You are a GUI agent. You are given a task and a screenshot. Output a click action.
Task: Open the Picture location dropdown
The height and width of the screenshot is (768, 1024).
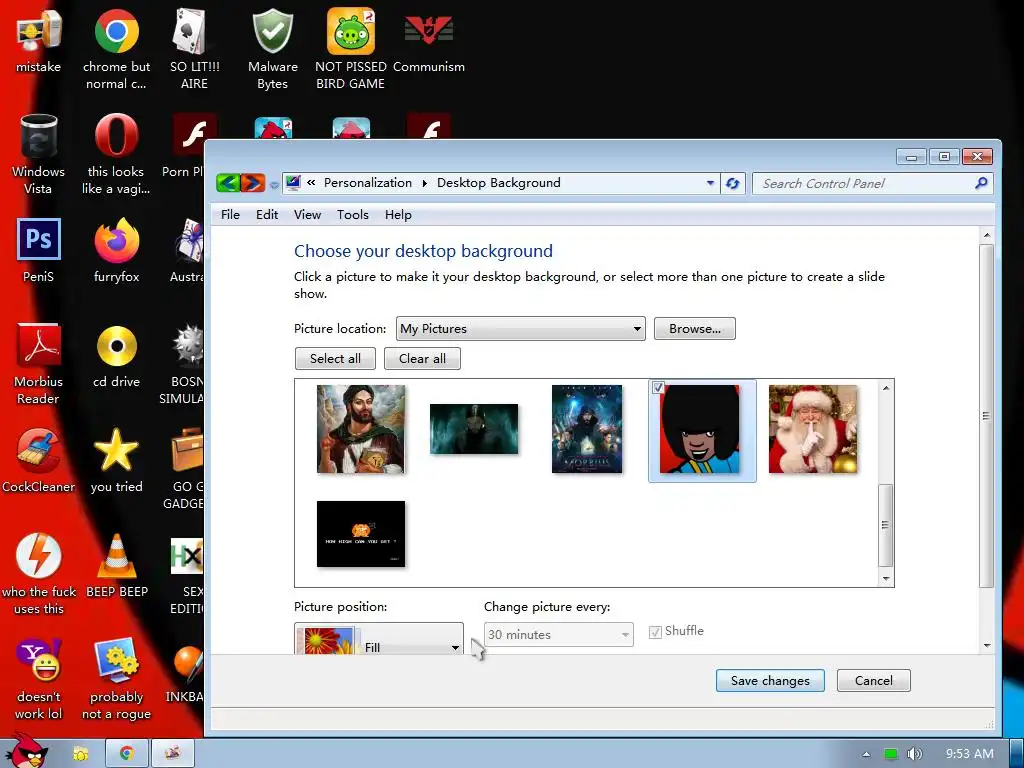(x=520, y=328)
